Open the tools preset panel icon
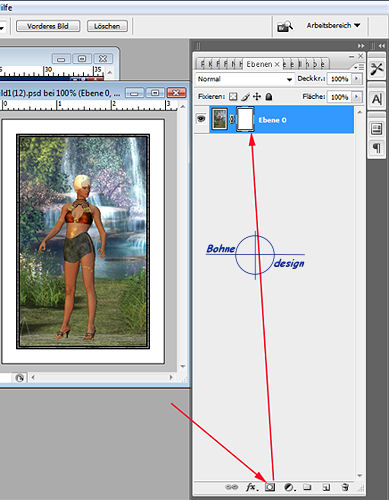Image resolution: width=389 pixels, height=500 pixels. [x=377, y=69]
